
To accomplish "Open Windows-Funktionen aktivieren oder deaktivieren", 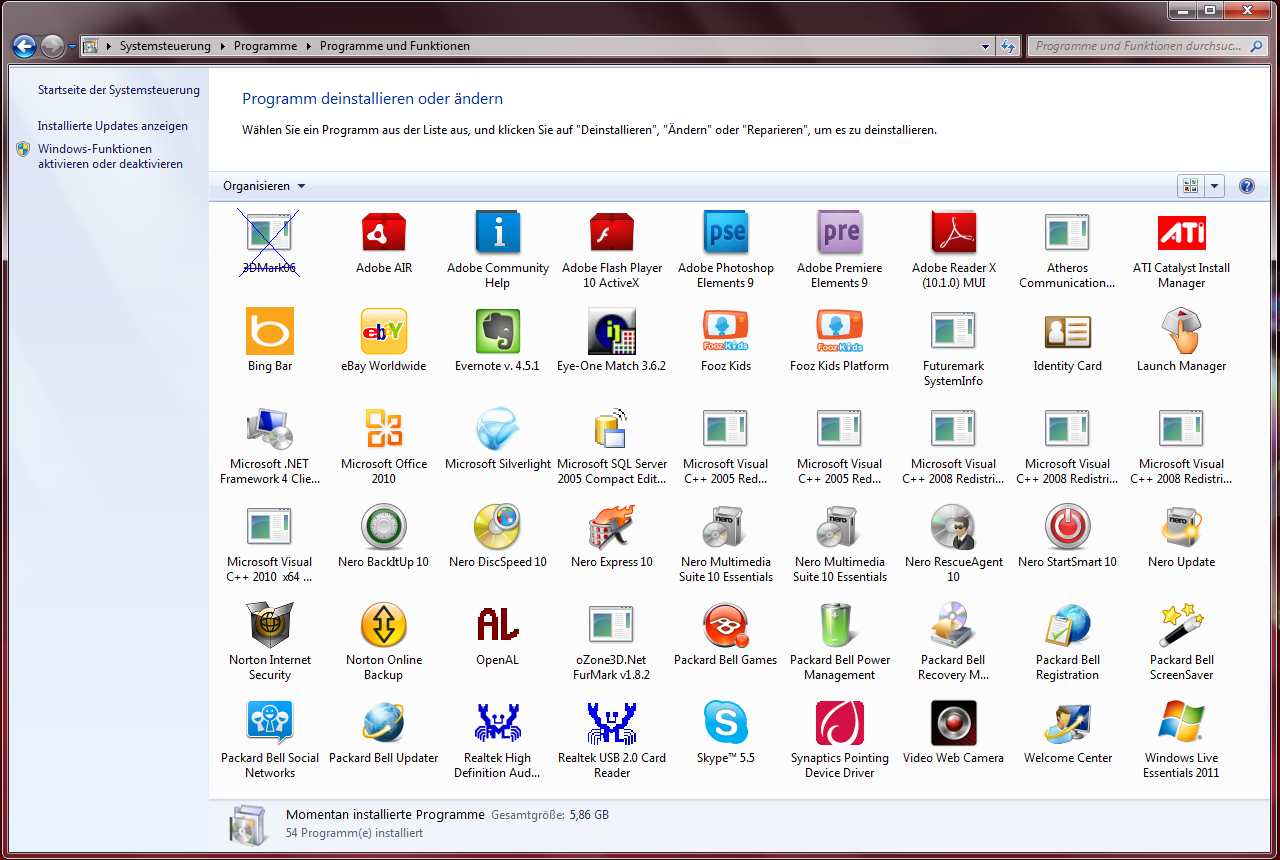I will tap(110, 156).
